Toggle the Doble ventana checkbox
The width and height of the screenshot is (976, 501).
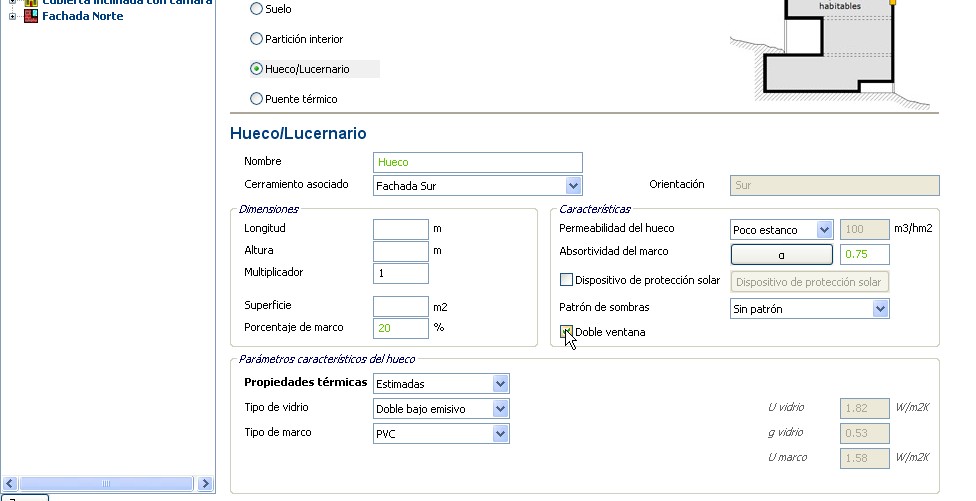567,332
